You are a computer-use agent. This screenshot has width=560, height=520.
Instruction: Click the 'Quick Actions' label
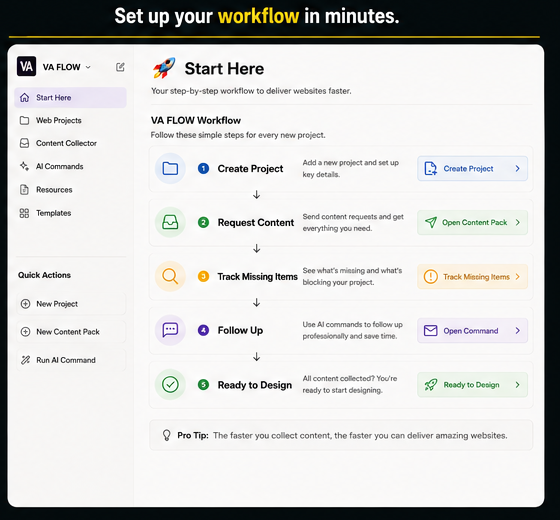tap(44, 275)
